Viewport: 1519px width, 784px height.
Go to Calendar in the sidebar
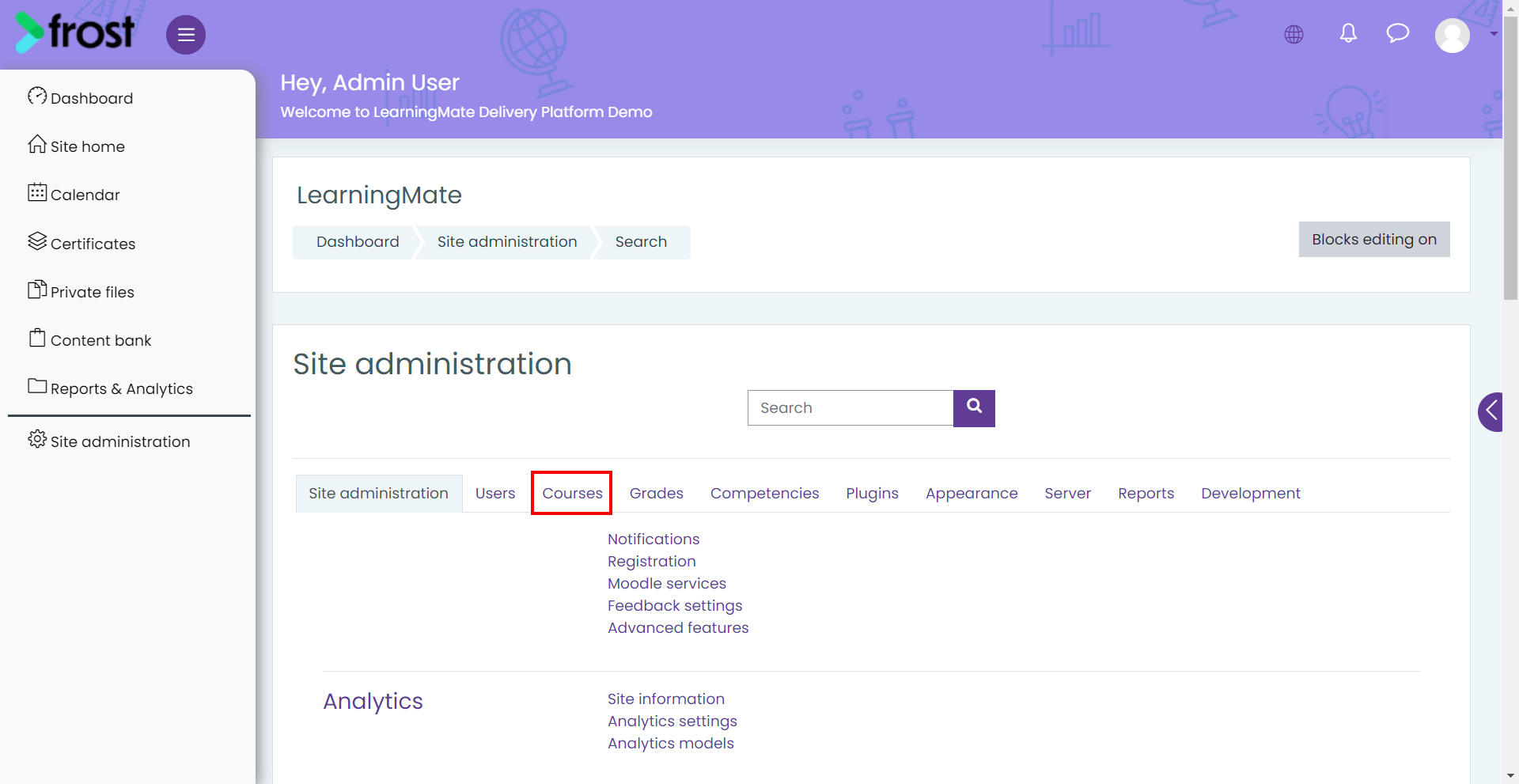[74, 194]
